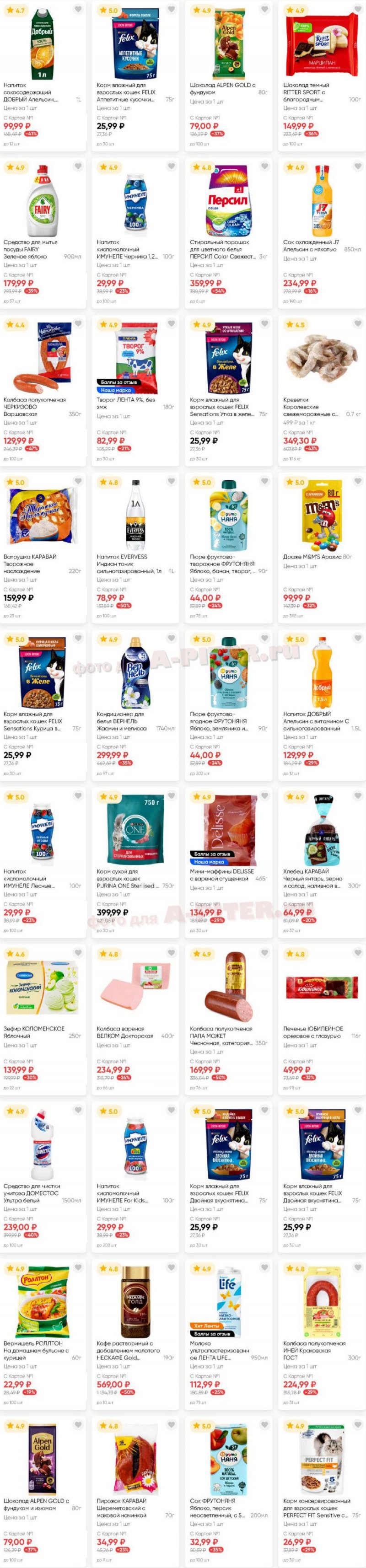
Task: Click 4.6 rating badge on Зефир КОЛОМЕНСКОЕ
Action: (x=15, y=955)
